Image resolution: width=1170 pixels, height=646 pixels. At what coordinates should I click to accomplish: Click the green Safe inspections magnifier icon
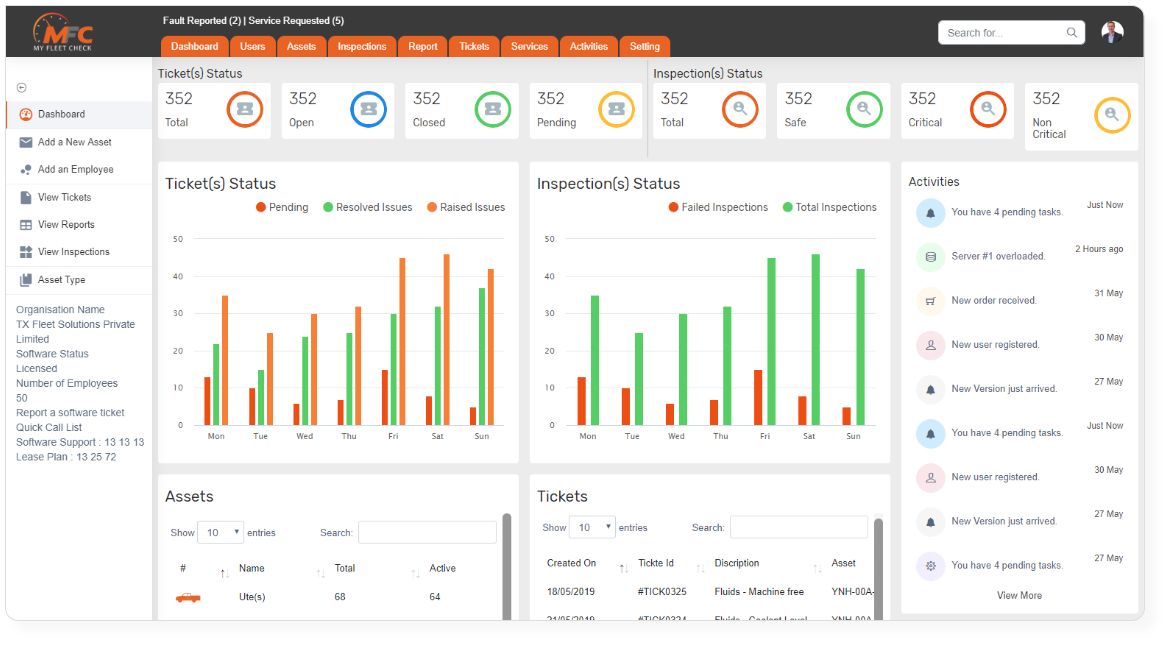[x=864, y=109]
